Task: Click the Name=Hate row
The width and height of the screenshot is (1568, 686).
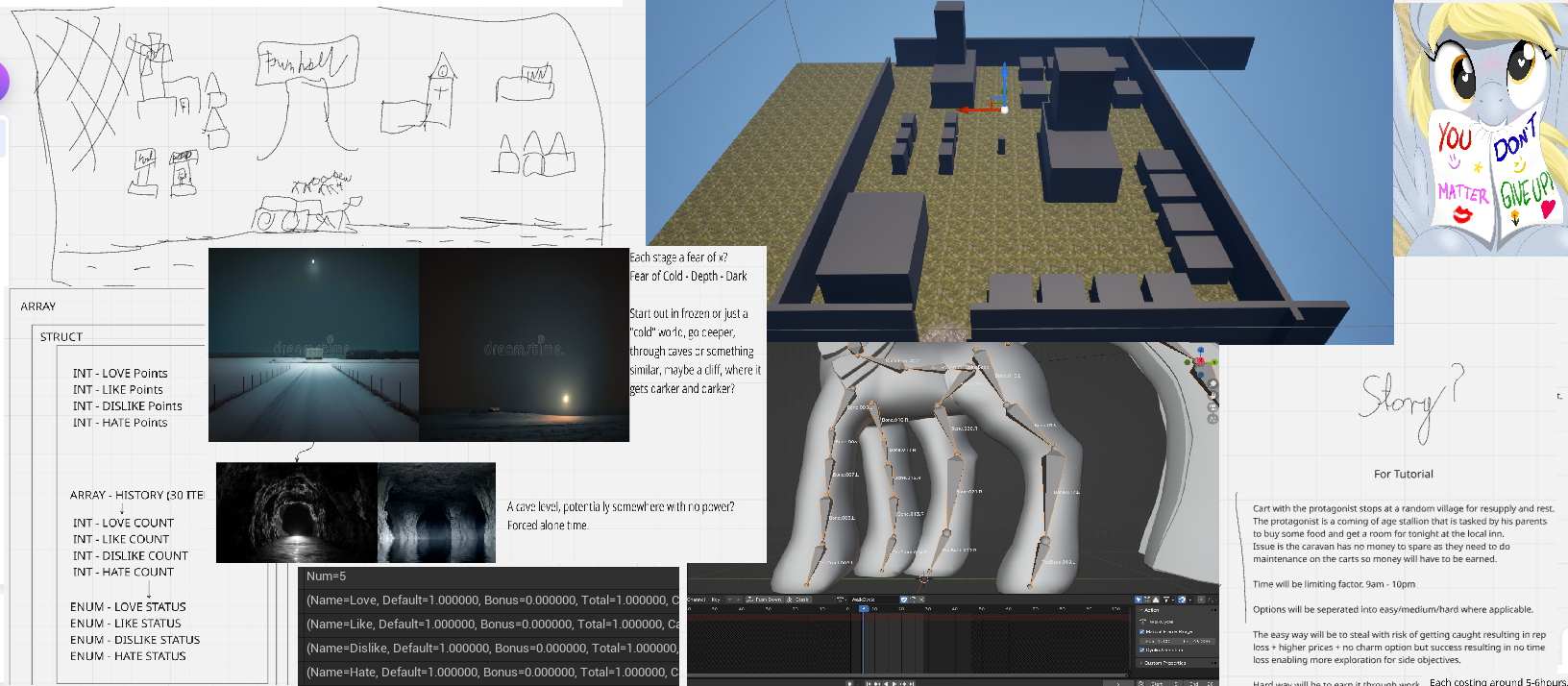Action: (x=489, y=672)
